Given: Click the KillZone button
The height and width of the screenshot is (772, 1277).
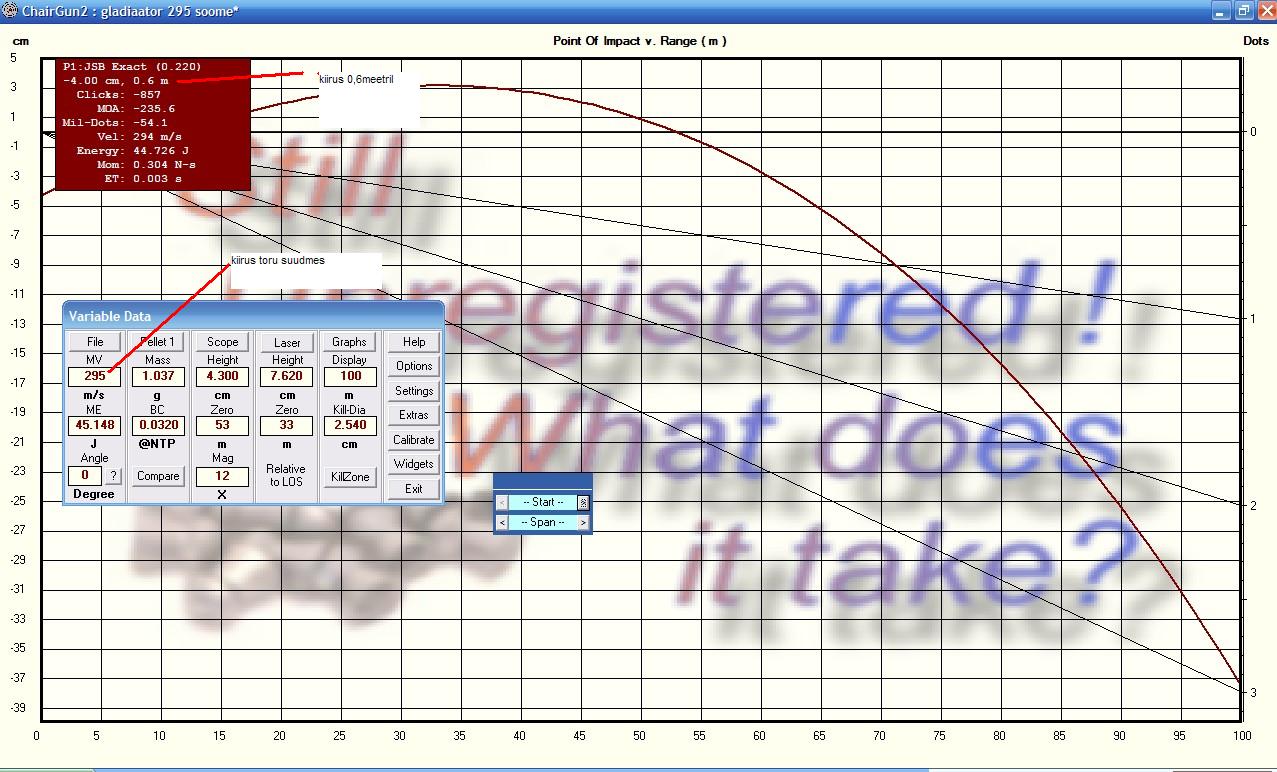Looking at the screenshot, I should pyautogui.click(x=350, y=477).
